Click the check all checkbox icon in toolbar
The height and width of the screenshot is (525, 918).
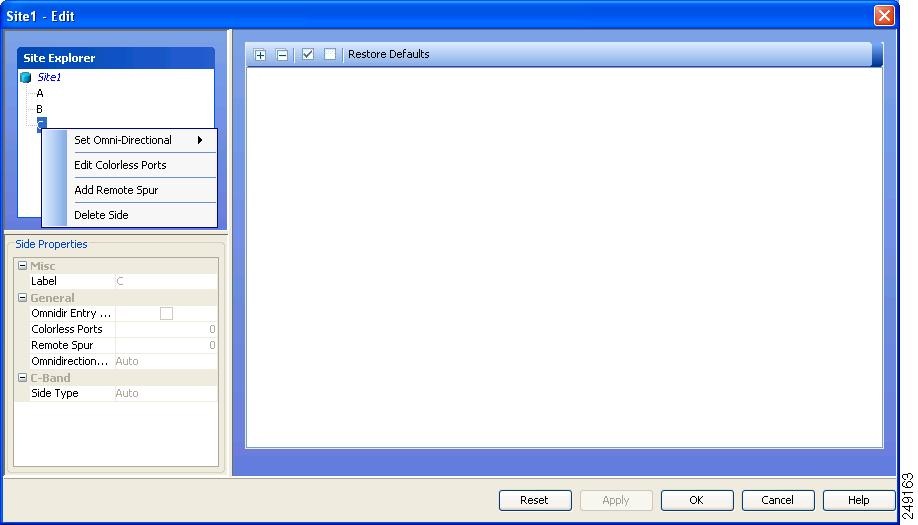pos(308,54)
